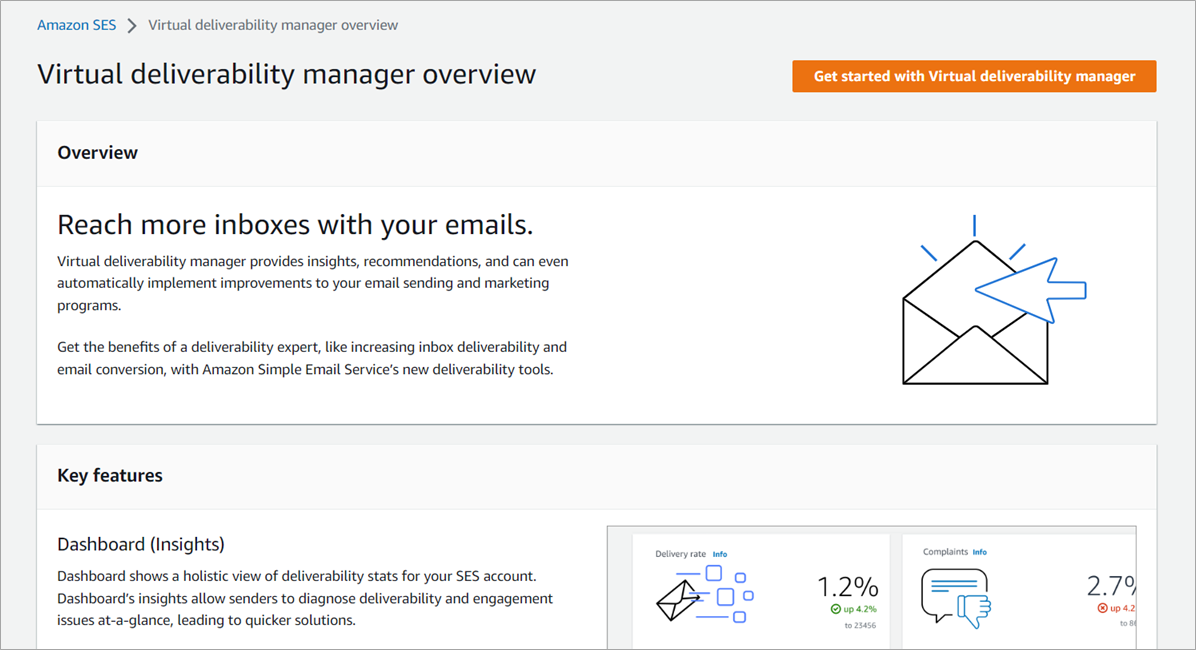Click the 'to 23456' text under delivery rate
This screenshot has width=1196, height=650.
click(x=860, y=626)
